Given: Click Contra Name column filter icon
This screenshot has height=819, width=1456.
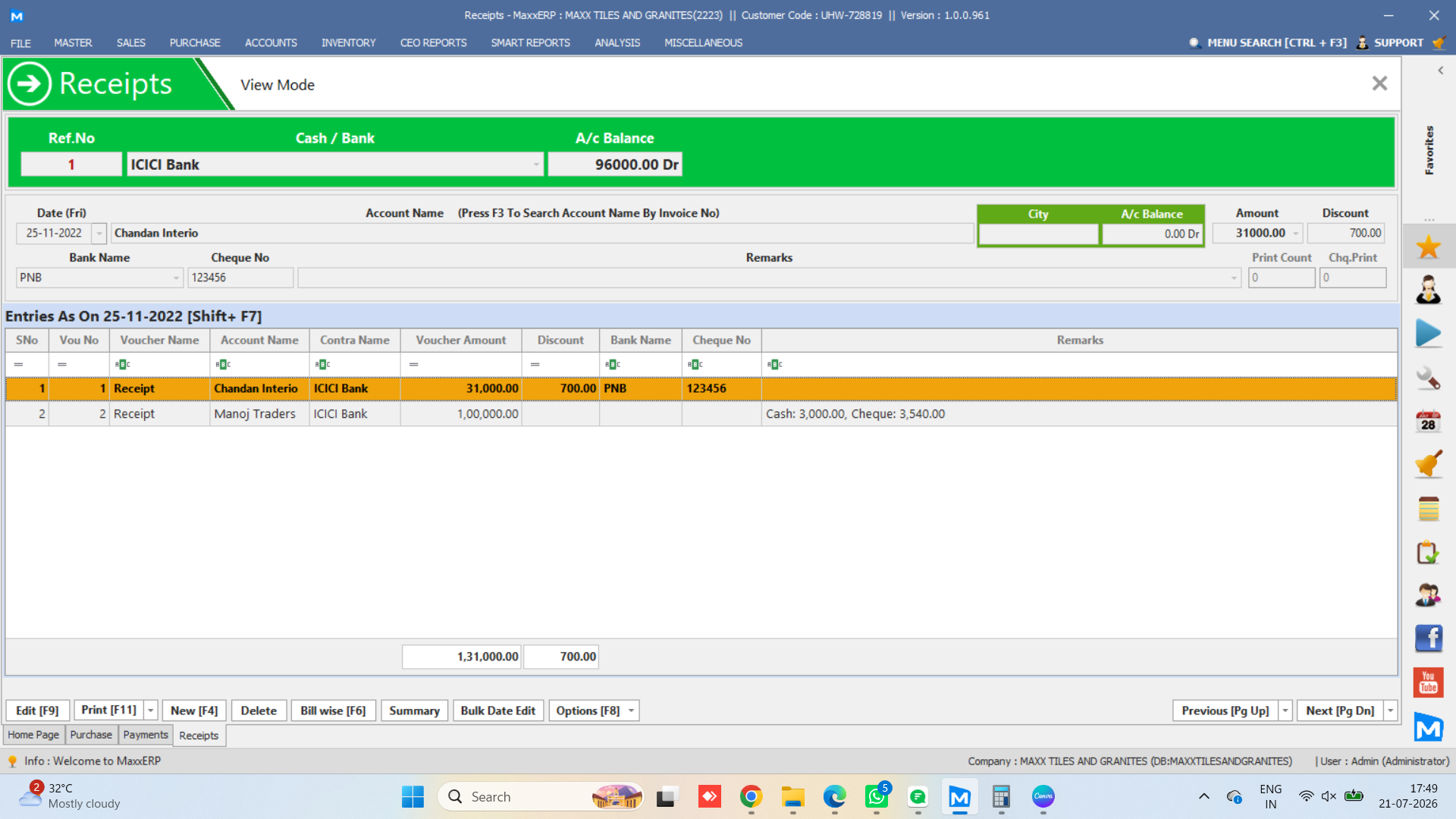Looking at the screenshot, I should point(322,365).
